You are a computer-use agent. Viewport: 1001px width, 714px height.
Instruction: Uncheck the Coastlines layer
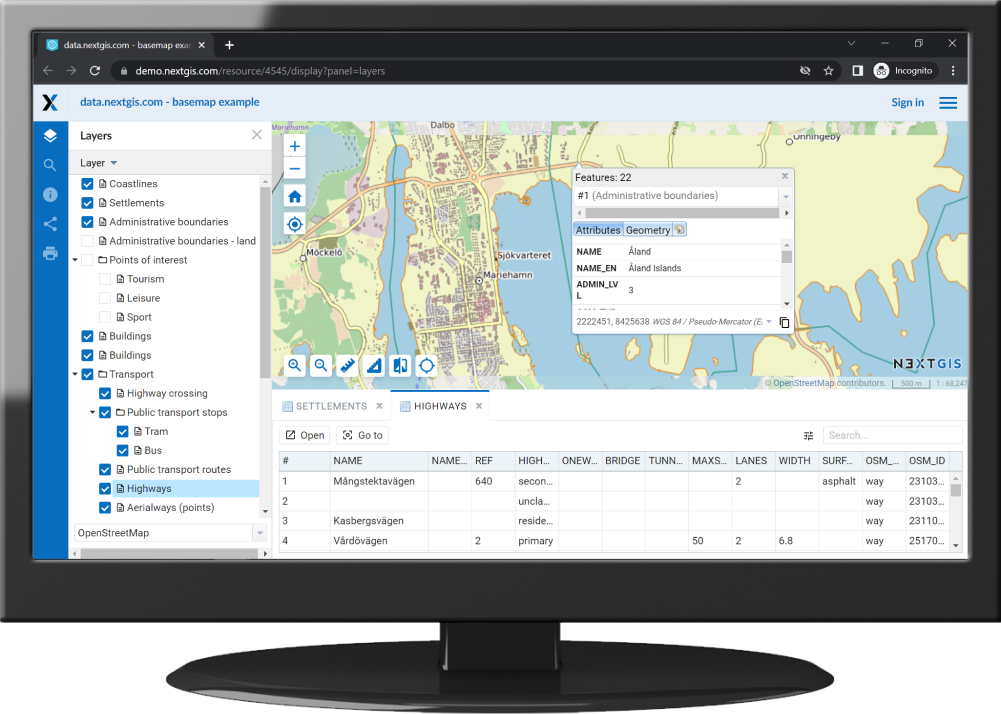[x=87, y=184]
